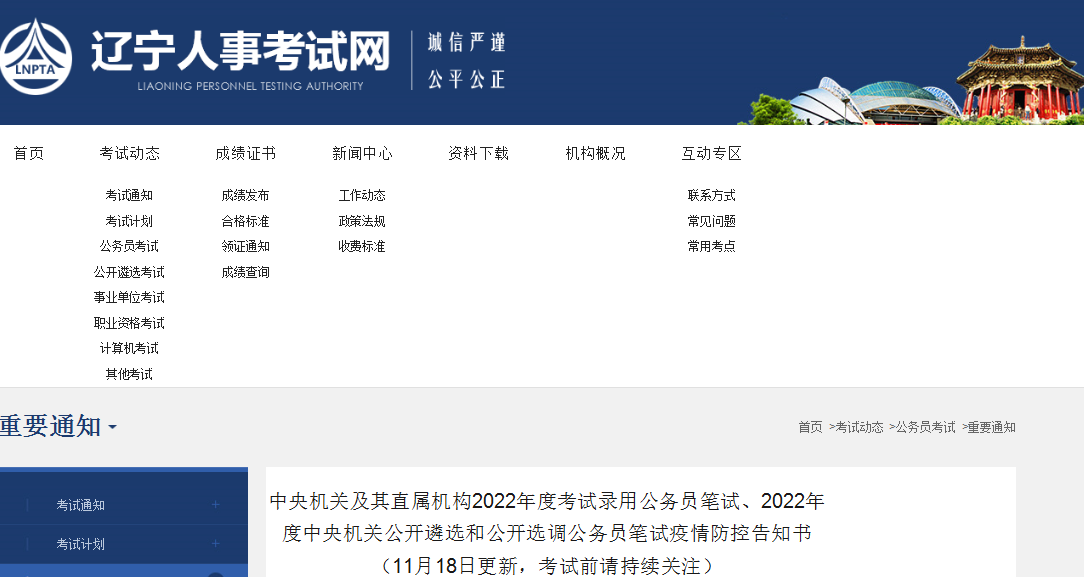Open 考试计划 in the left sidebar

point(81,544)
